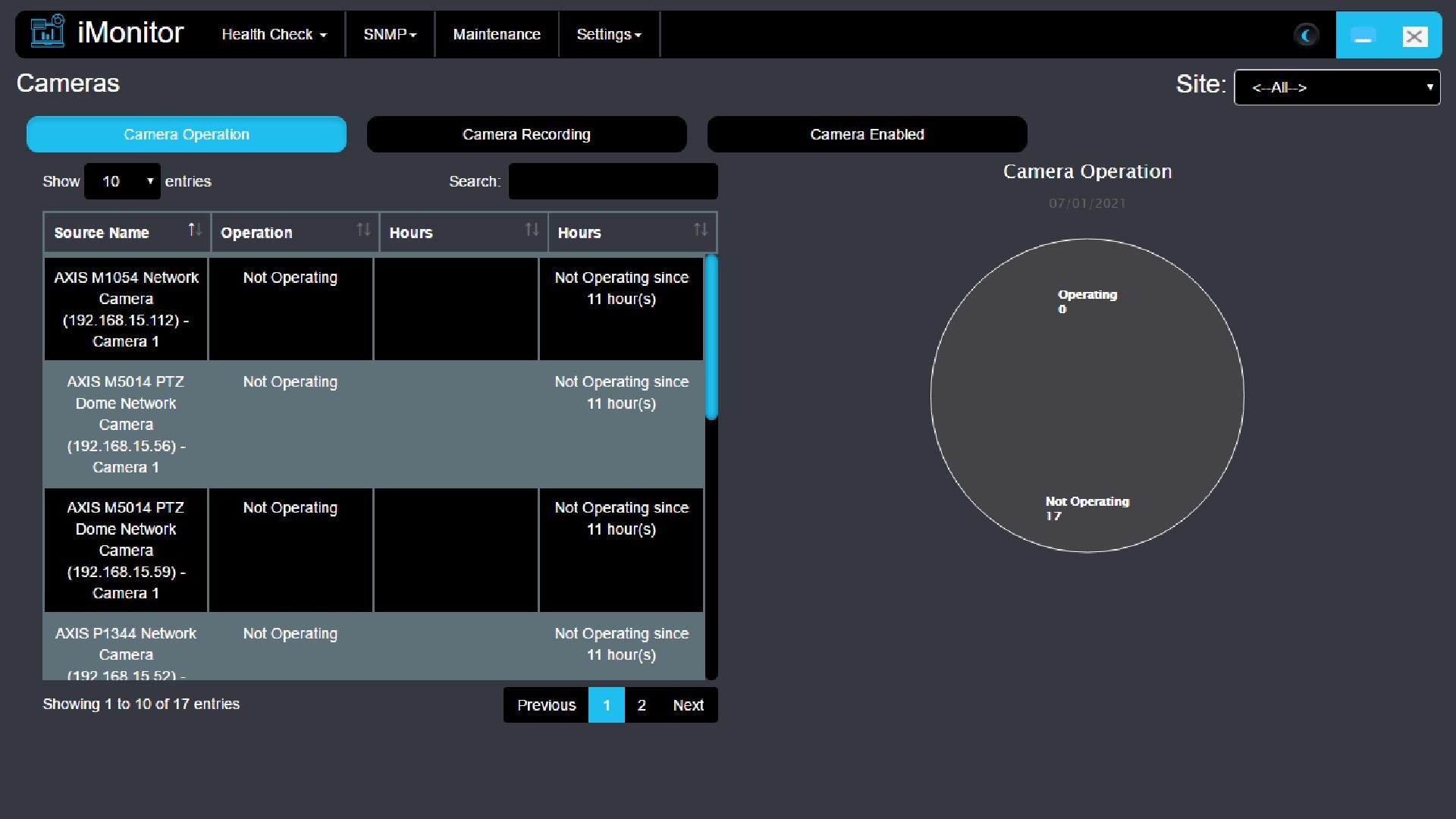Click the 07/01/2021 chart date

pos(1087,203)
